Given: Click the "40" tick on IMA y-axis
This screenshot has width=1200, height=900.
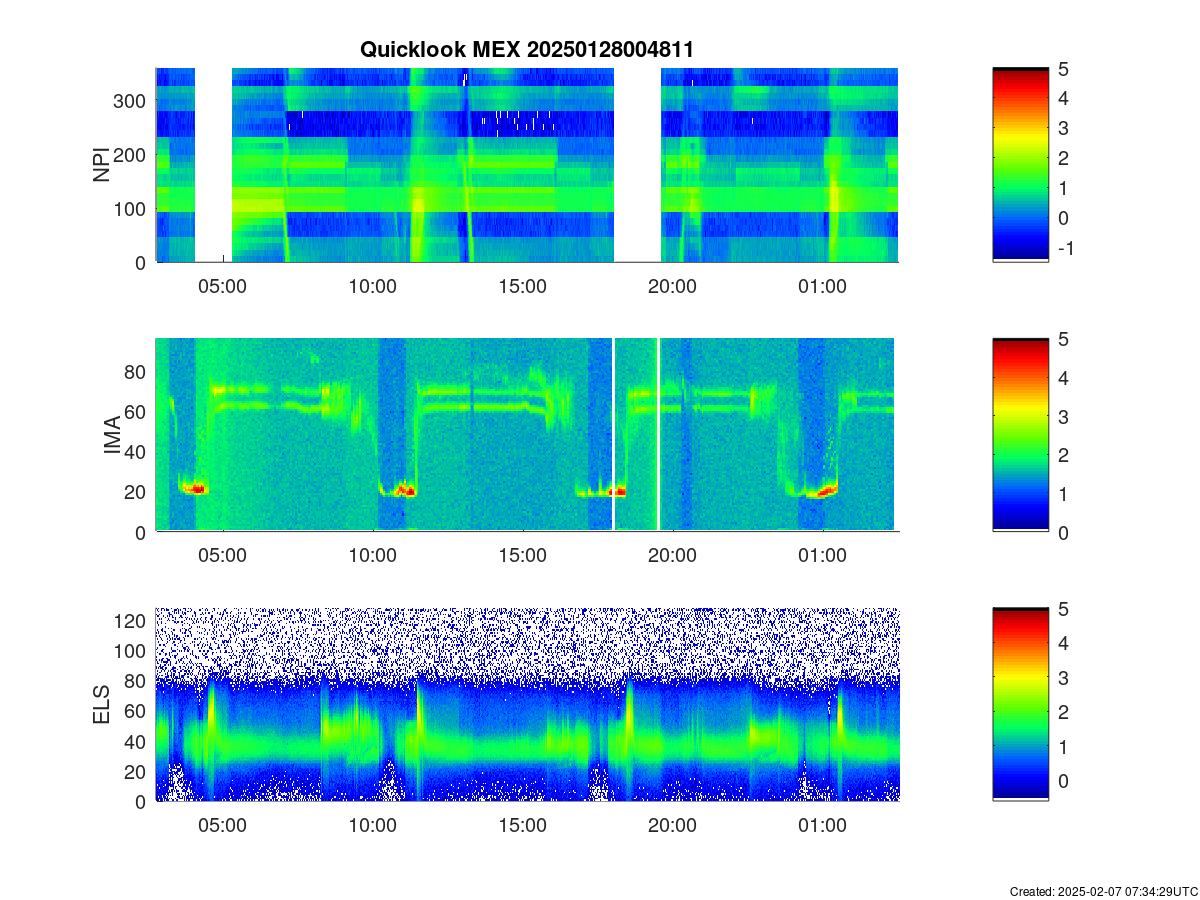Looking at the screenshot, I should [x=137, y=452].
